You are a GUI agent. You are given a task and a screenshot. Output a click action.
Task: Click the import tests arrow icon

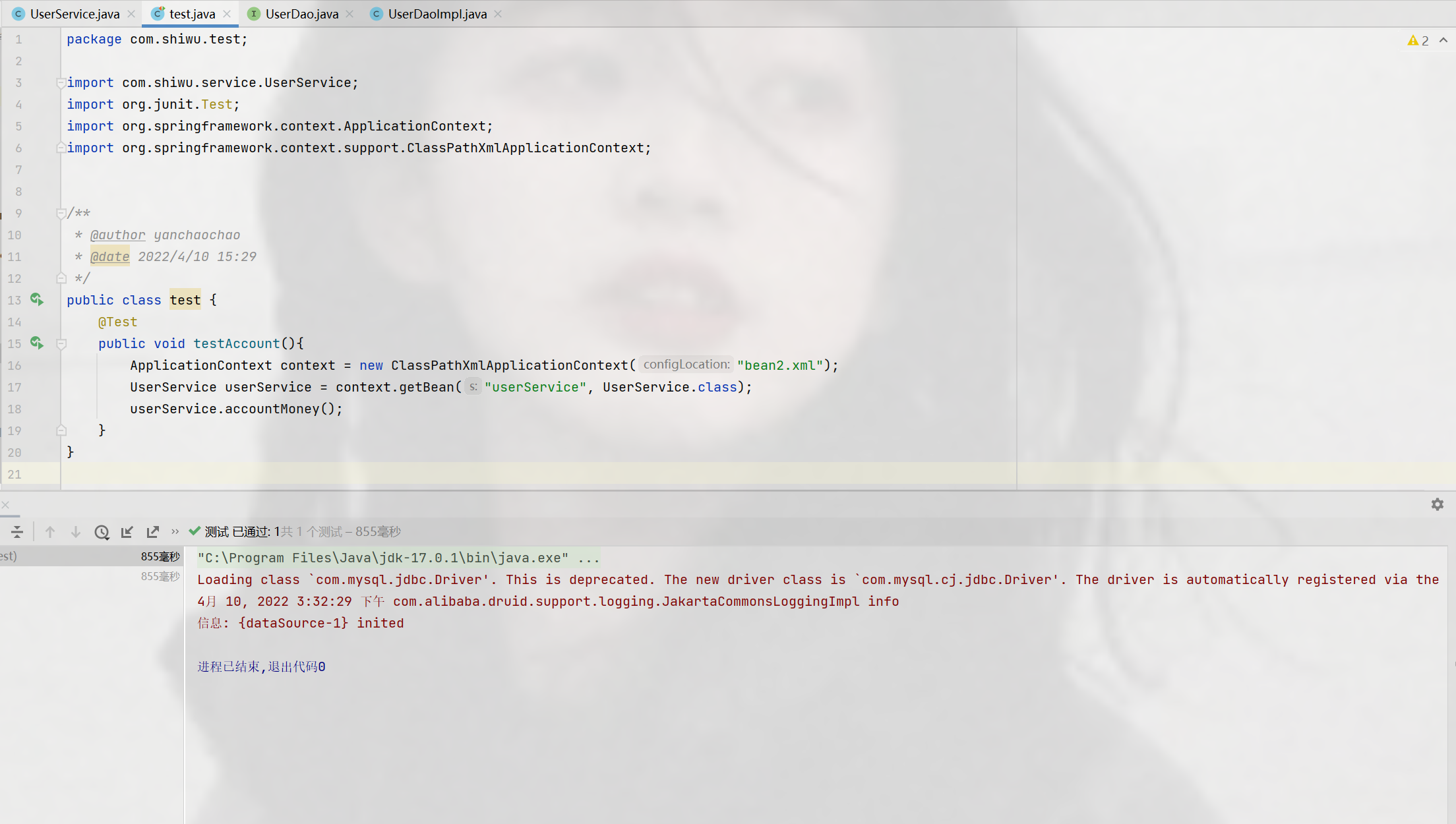point(127,532)
